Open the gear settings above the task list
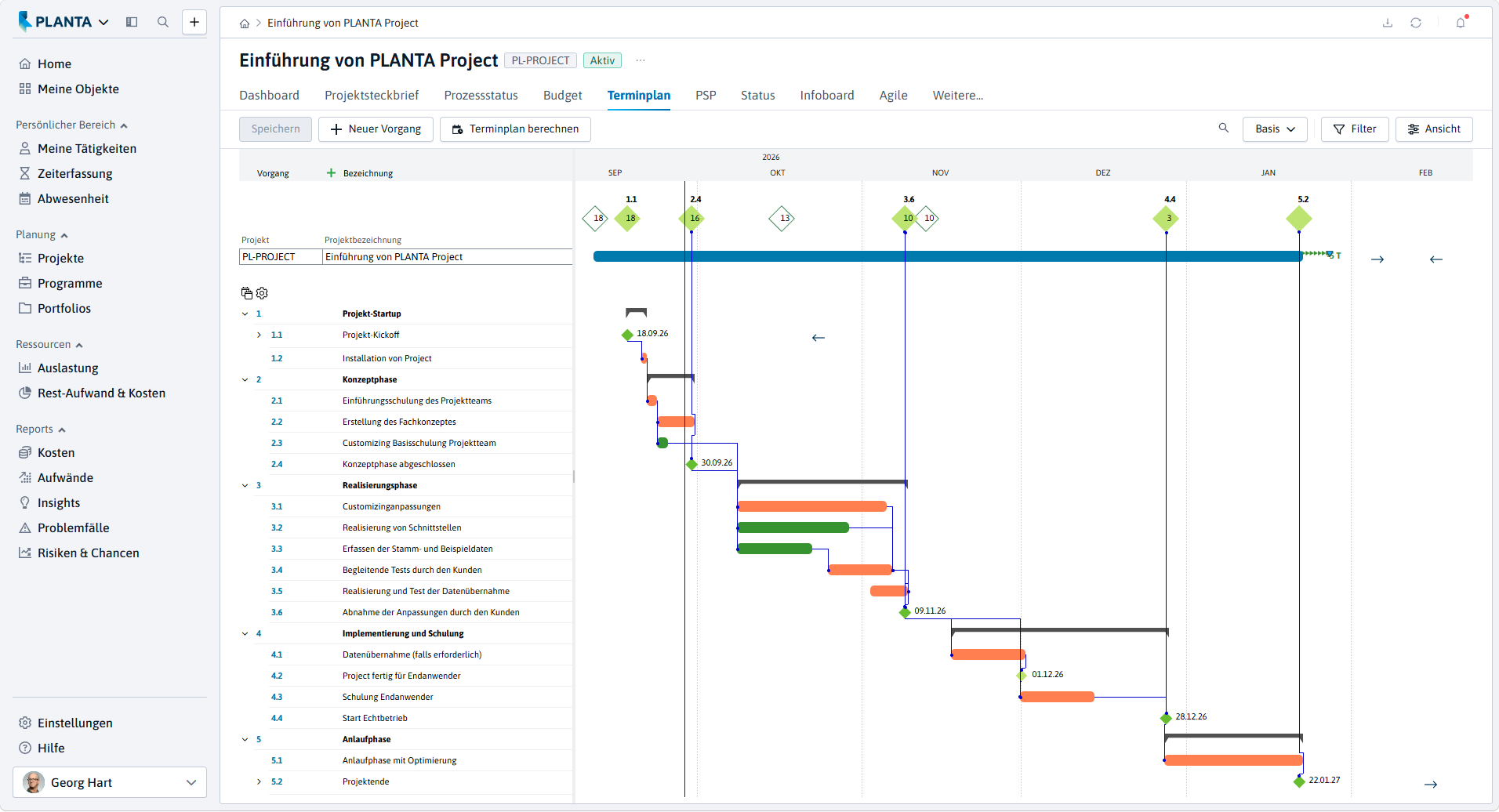1499x812 pixels. (x=262, y=293)
